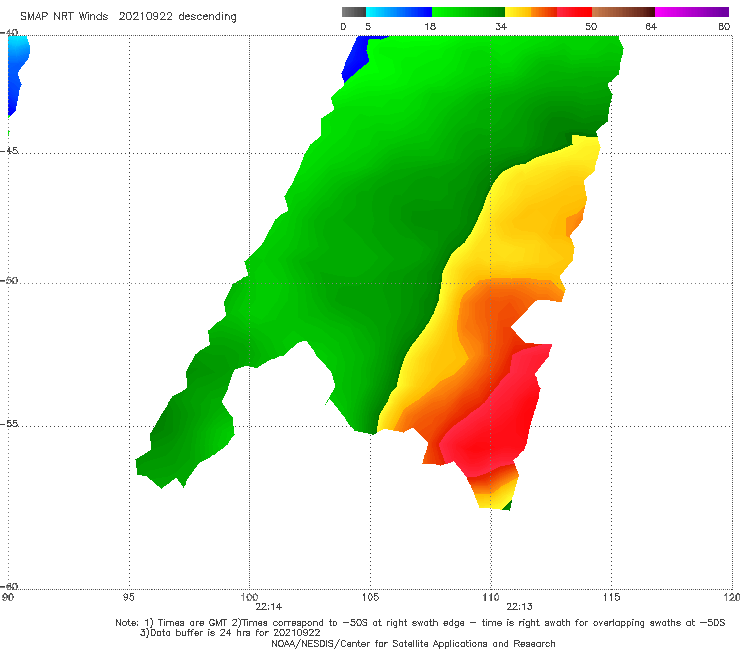740x650 pixels.
Task: Click the colorbar label 50
Action: [591, 26]
